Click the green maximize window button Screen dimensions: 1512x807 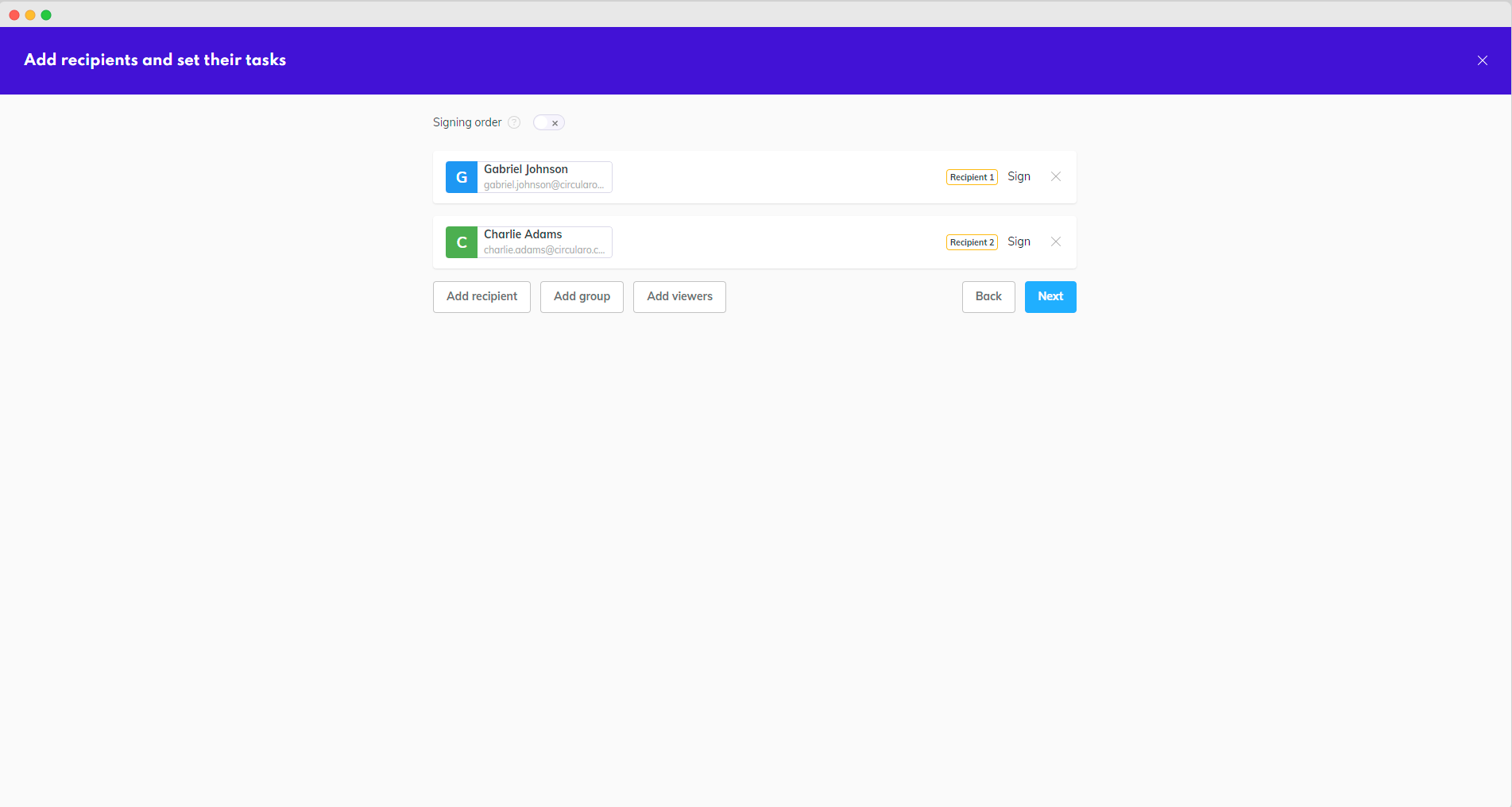[46, 15]
